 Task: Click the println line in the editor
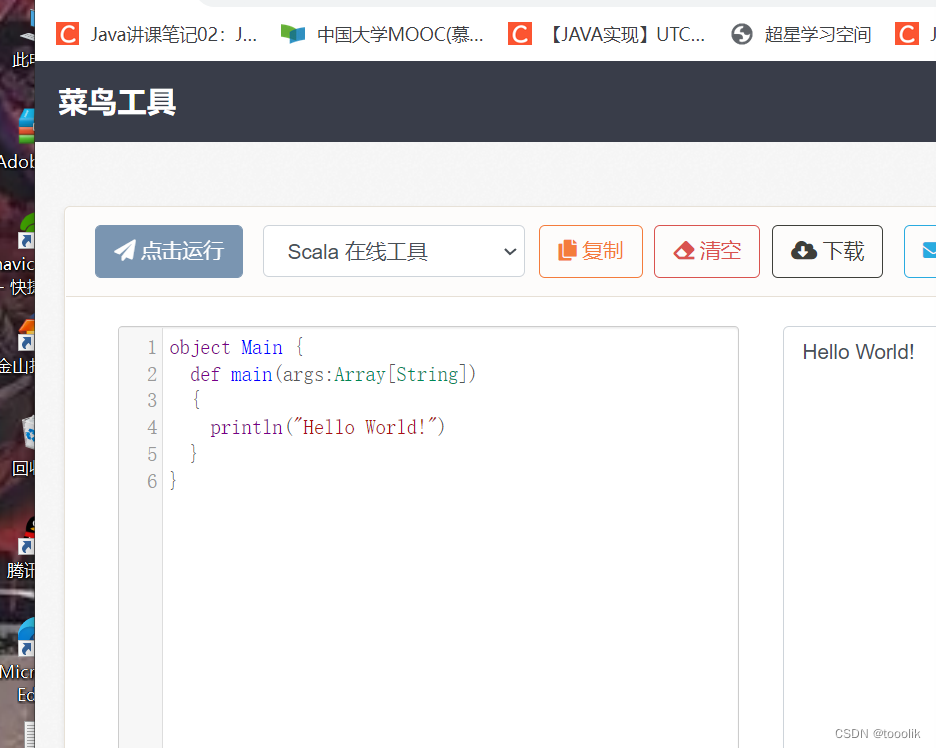point(327,427)
